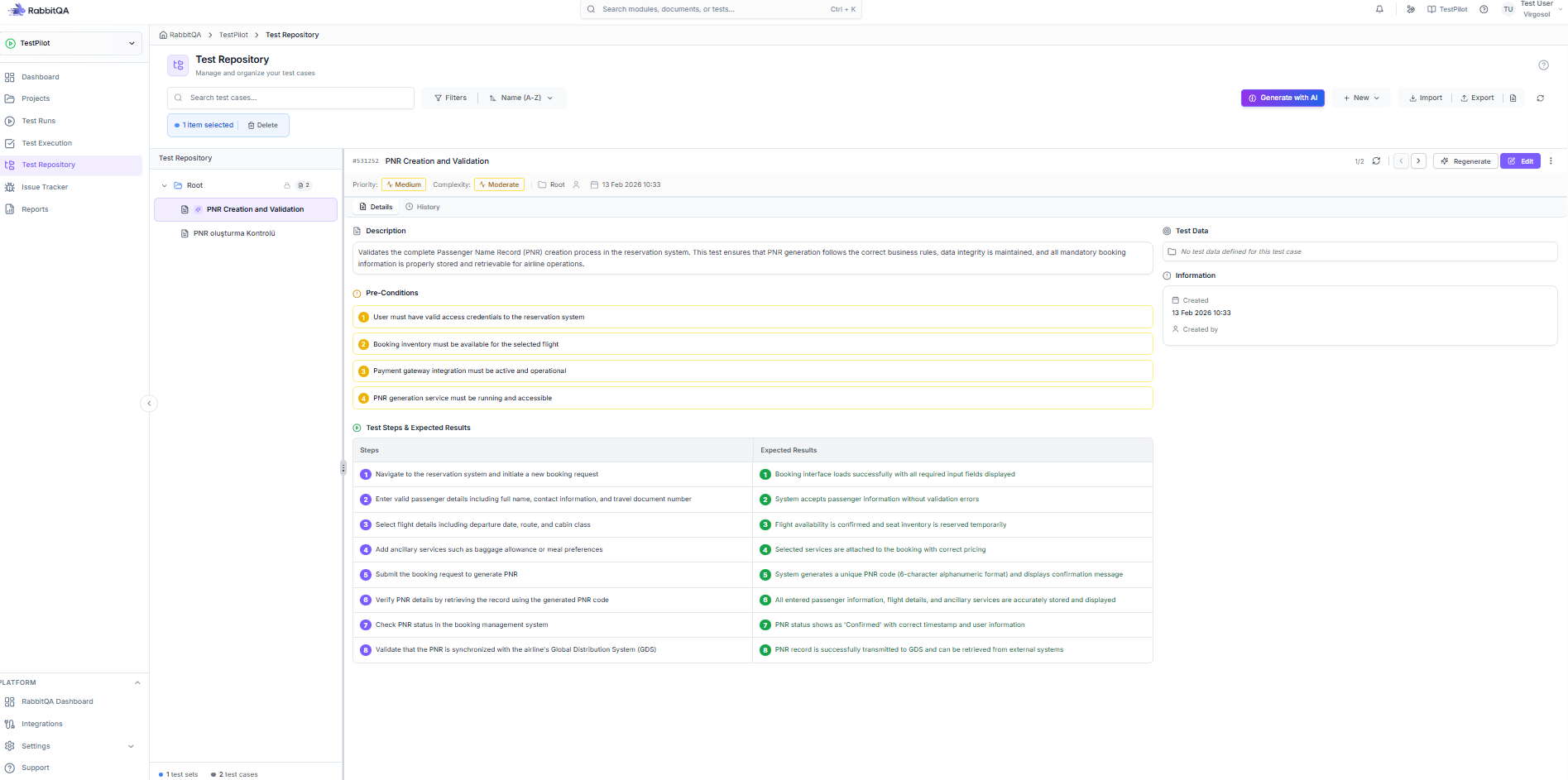Open Dashboard in the sidebar
The width and height of the screenshot is (1568, 780).
(x=71, y=77)
